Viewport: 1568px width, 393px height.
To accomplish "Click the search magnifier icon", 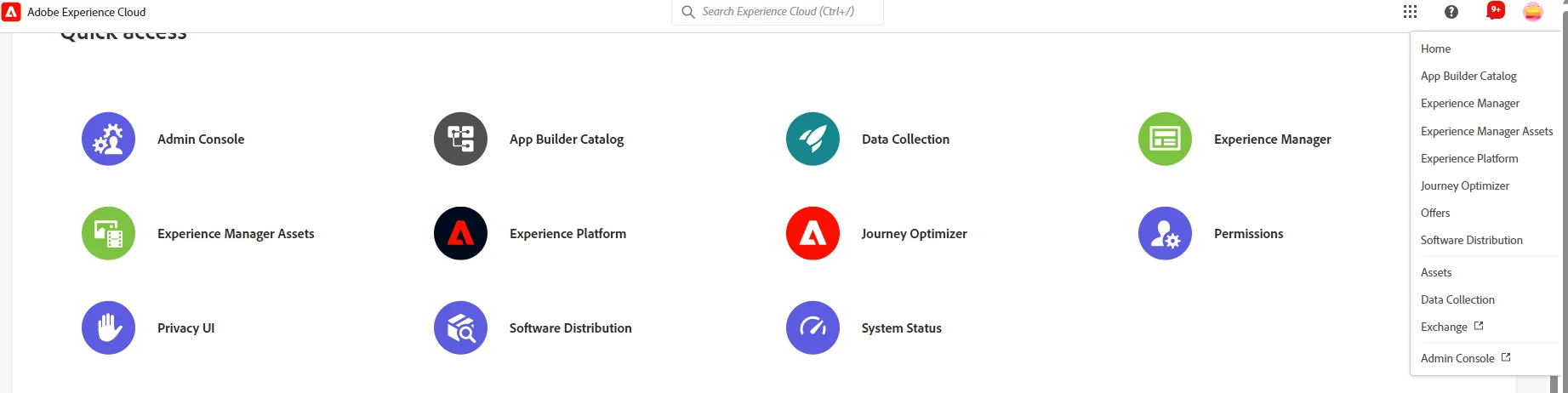I will 688,12.
